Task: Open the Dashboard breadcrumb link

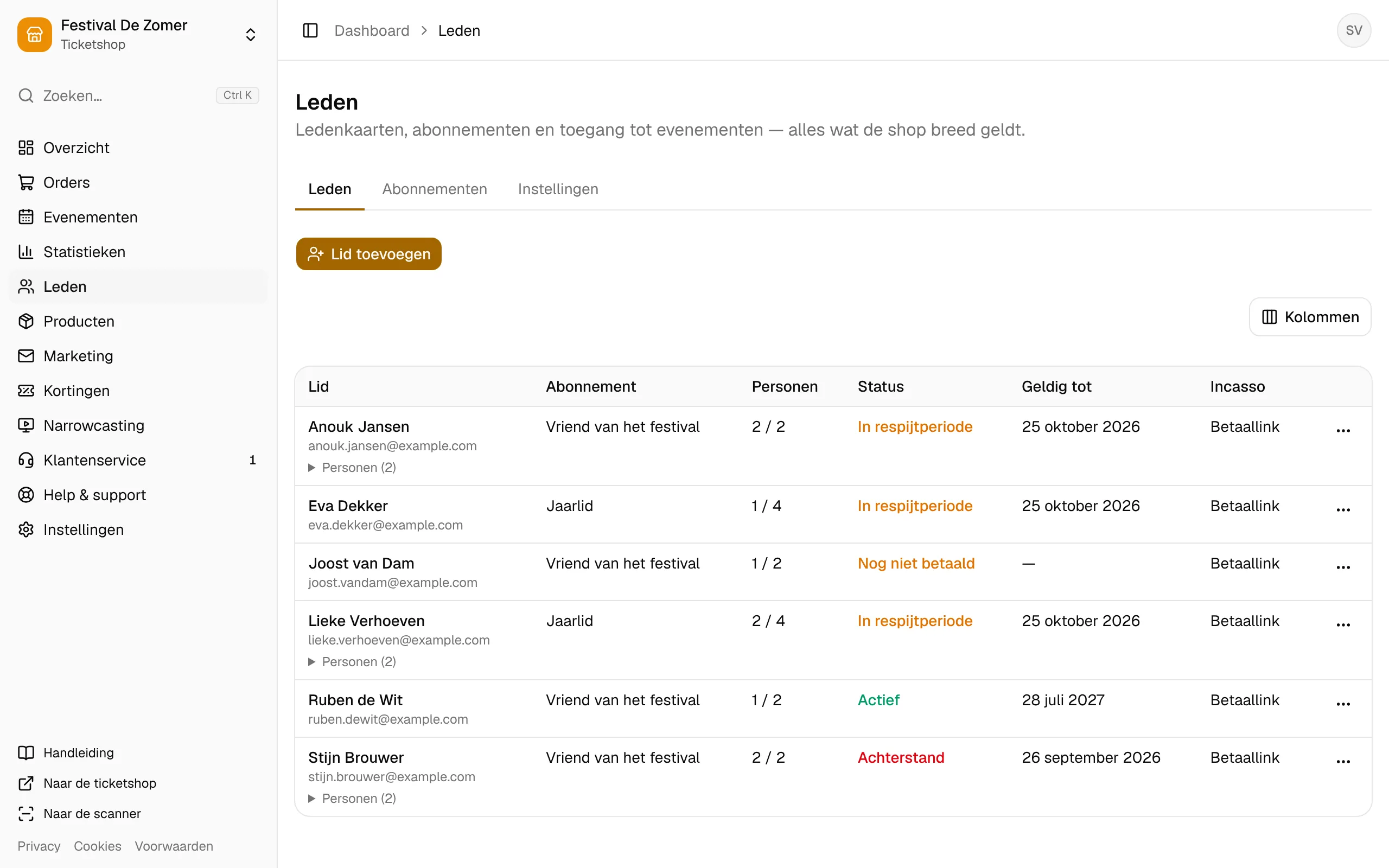Action: coord(372,30)
